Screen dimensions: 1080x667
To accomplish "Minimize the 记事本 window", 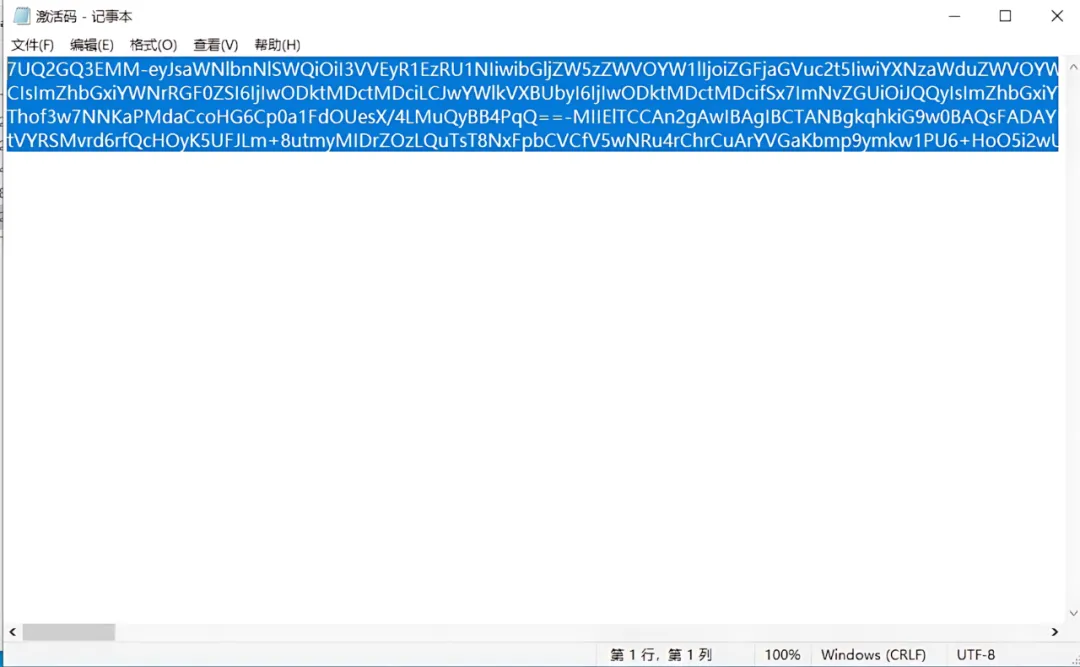I will point(954,16).
